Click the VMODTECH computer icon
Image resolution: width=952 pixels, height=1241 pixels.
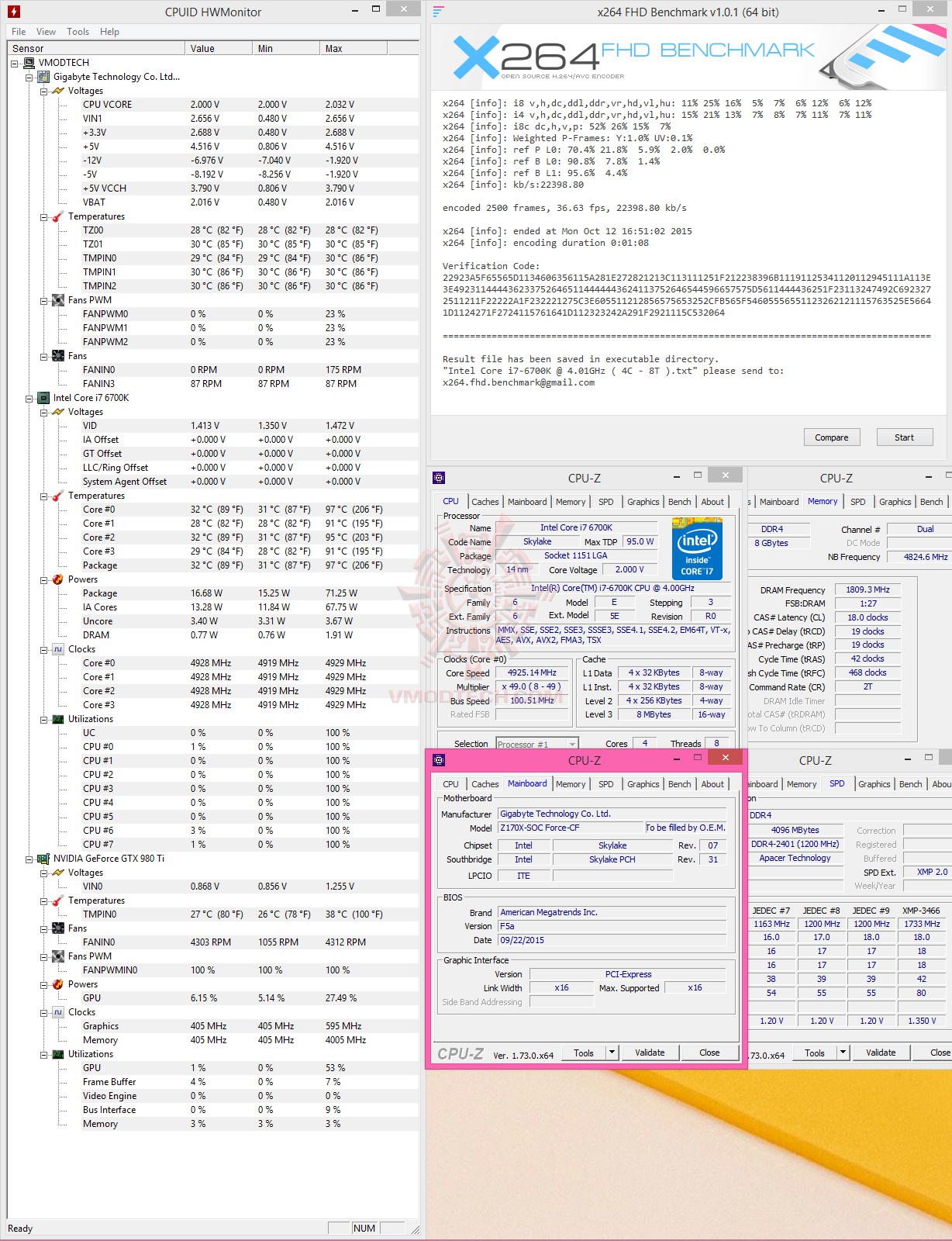coord(29,63)
